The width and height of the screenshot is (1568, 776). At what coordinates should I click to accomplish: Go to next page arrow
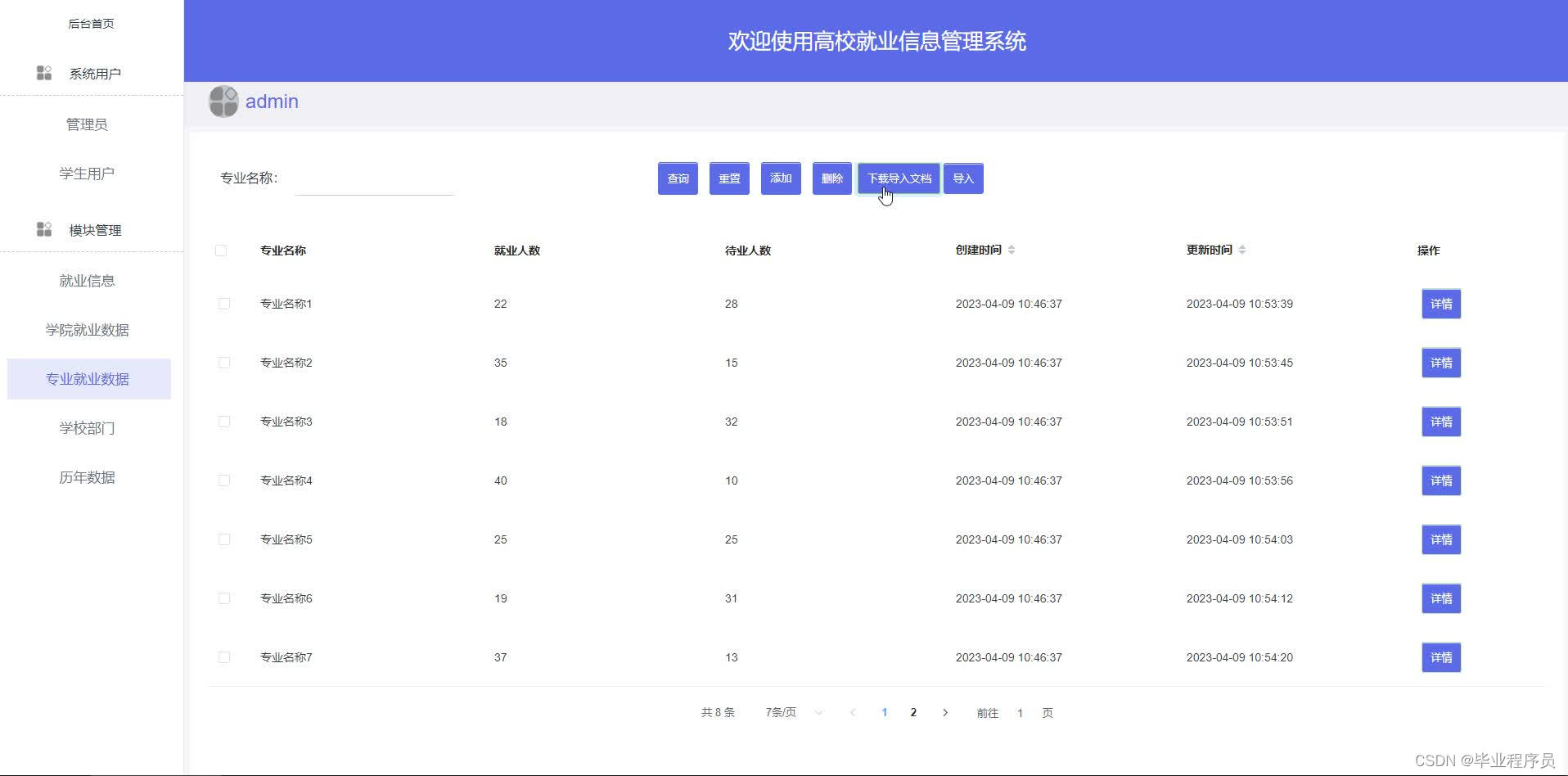[945, 713]
